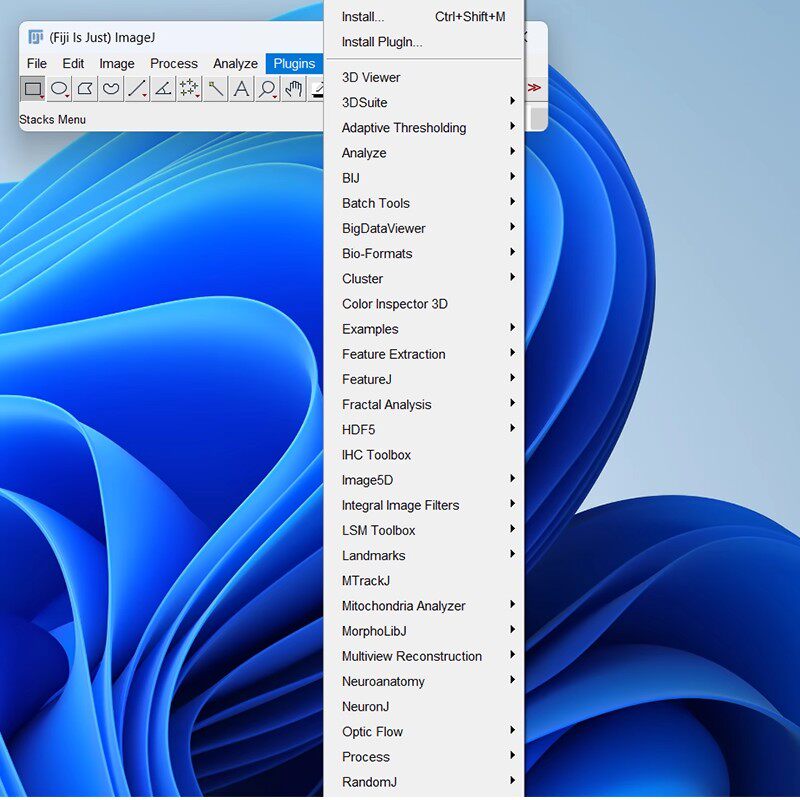Expand the 3DSuite submenu
800x800 pixels.
pyautogui.click(x=423, y=103)
